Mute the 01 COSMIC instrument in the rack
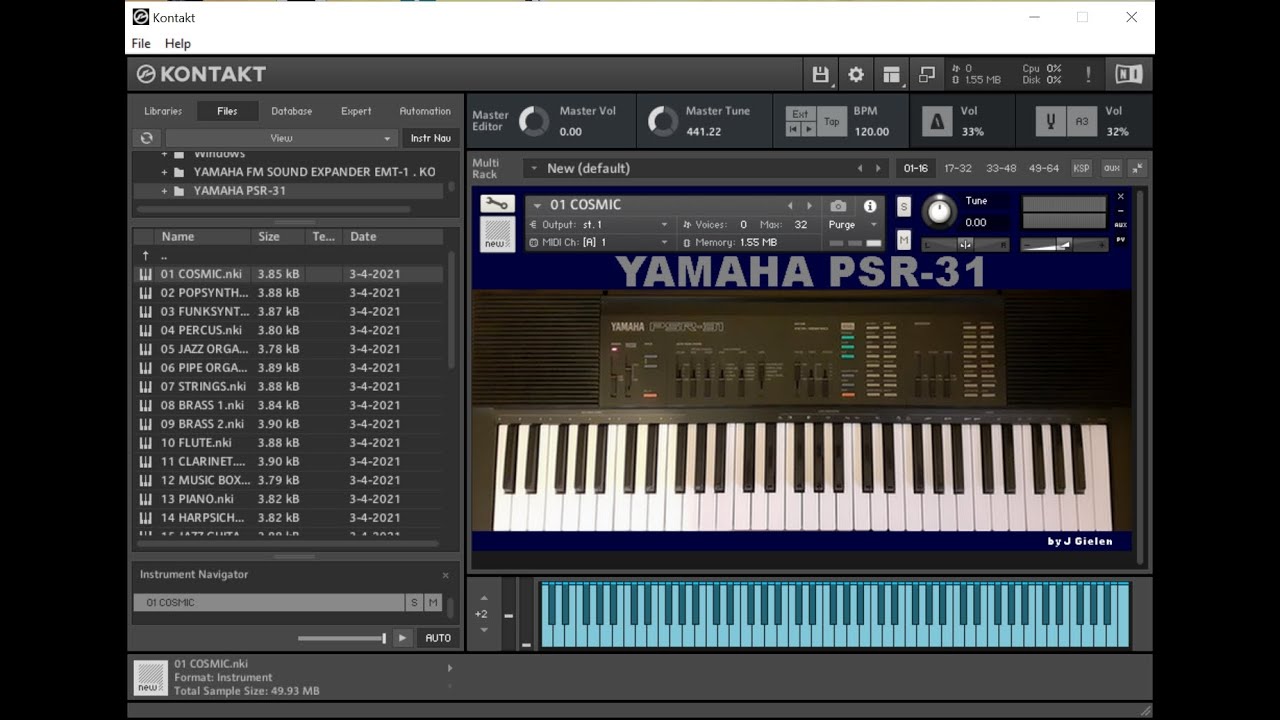Screen dimensions: 1280x720 click(x=904, y=240)
